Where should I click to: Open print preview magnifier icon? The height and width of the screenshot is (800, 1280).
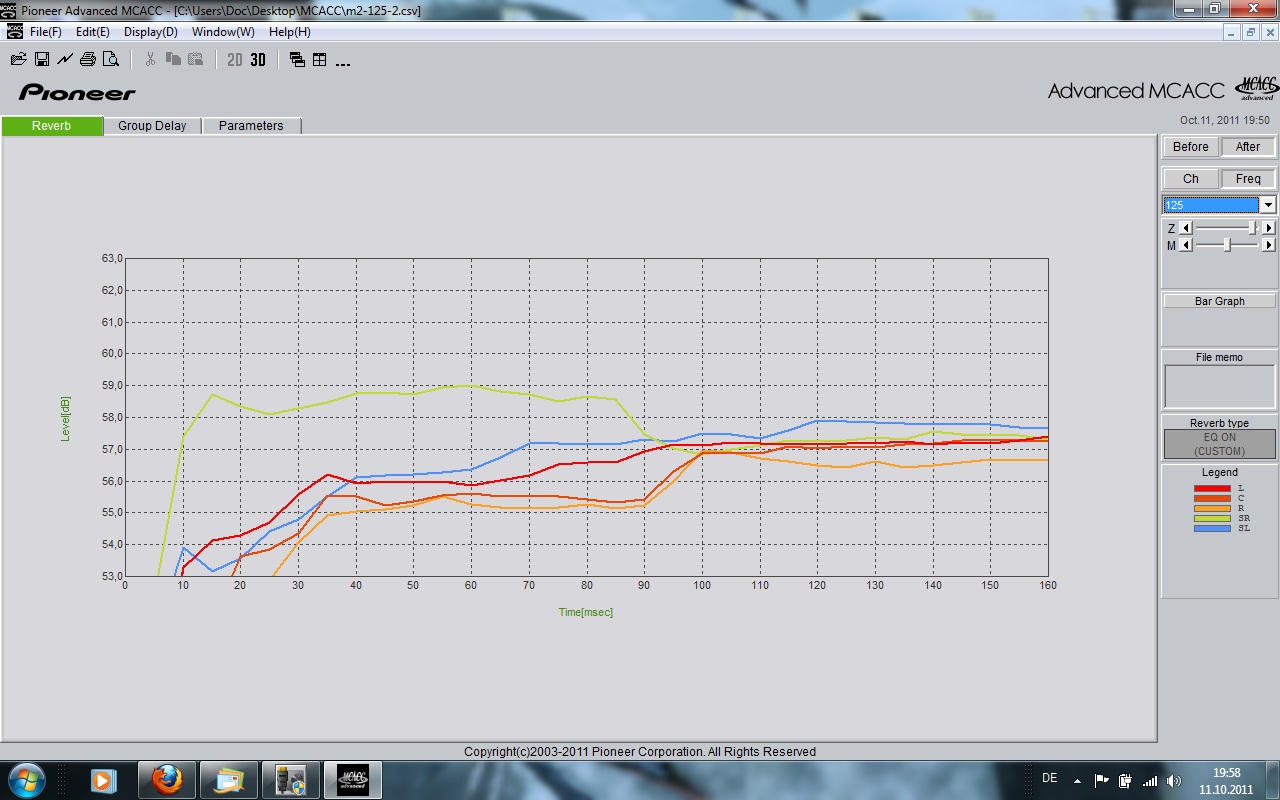click(111, 60)
